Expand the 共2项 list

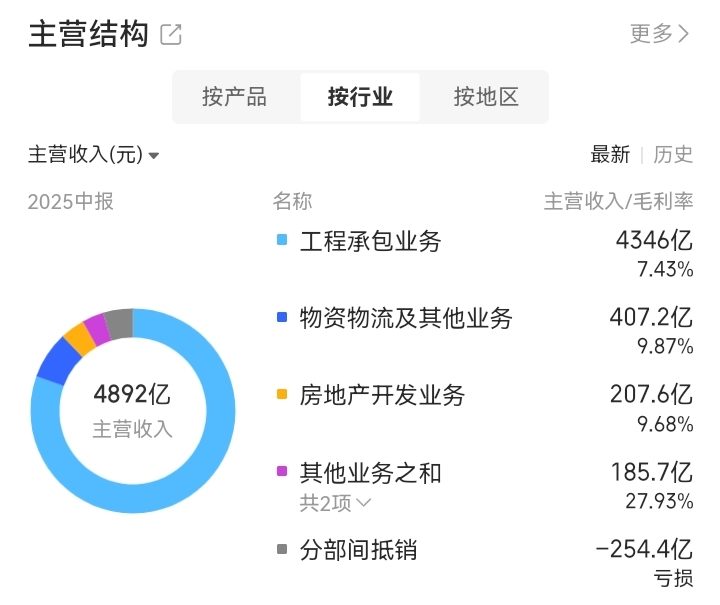335,503
